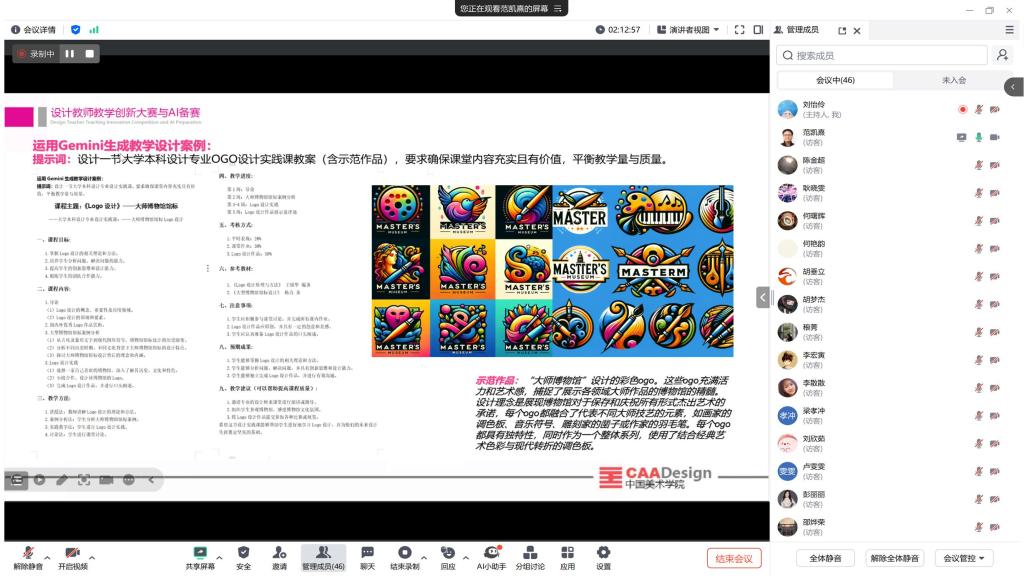Select the 会议中(46) tab
Viewport: 1024px width, 577px height.
[835, 80]
